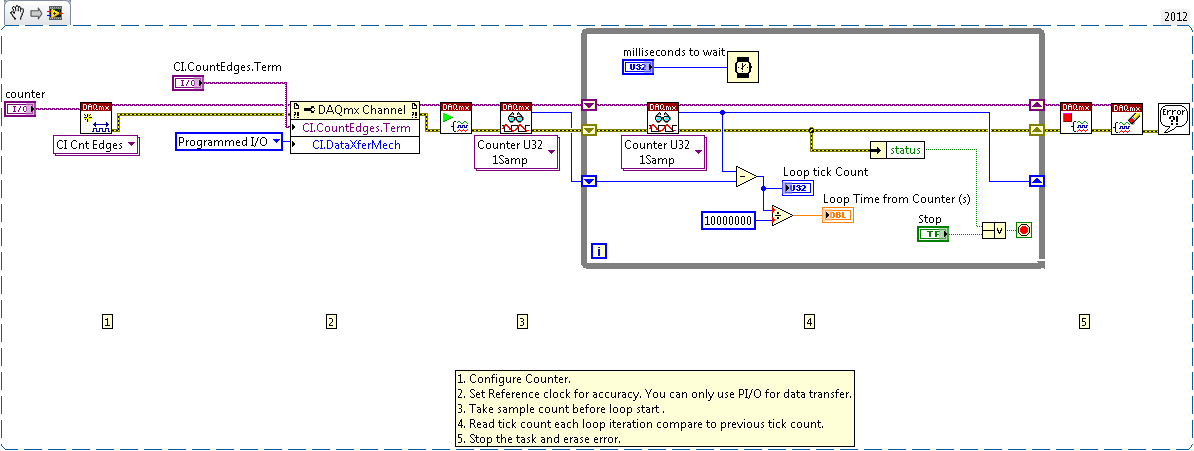Click the DAQmx Stop Task VI
This screenshot has height=451, width=1194.
coord(1076,117)
